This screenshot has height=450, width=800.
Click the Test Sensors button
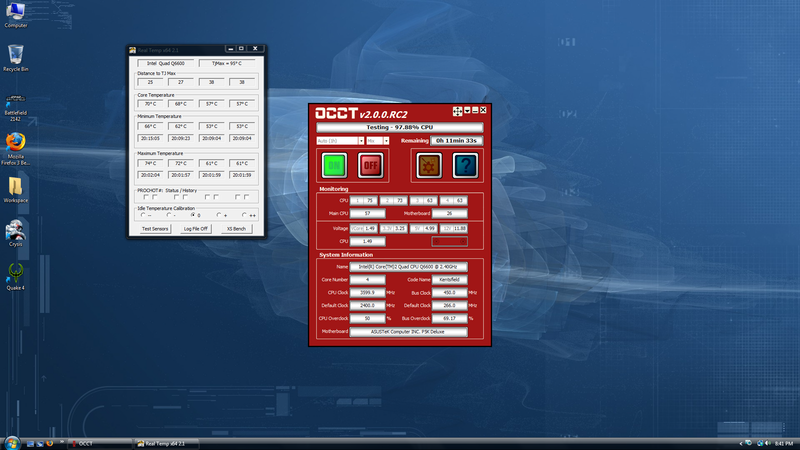click(154, 229)
